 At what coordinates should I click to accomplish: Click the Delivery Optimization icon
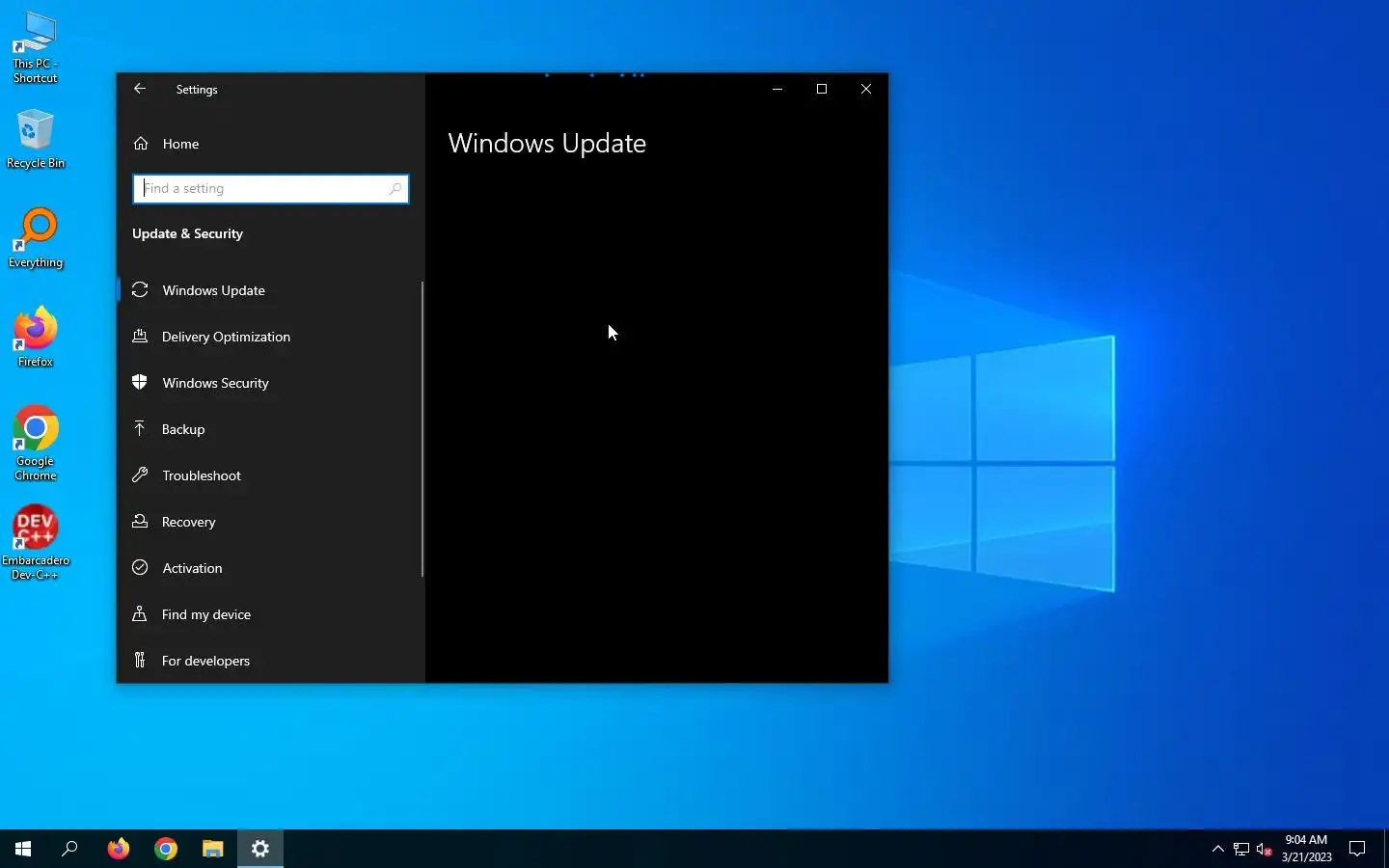pos(140,336)
